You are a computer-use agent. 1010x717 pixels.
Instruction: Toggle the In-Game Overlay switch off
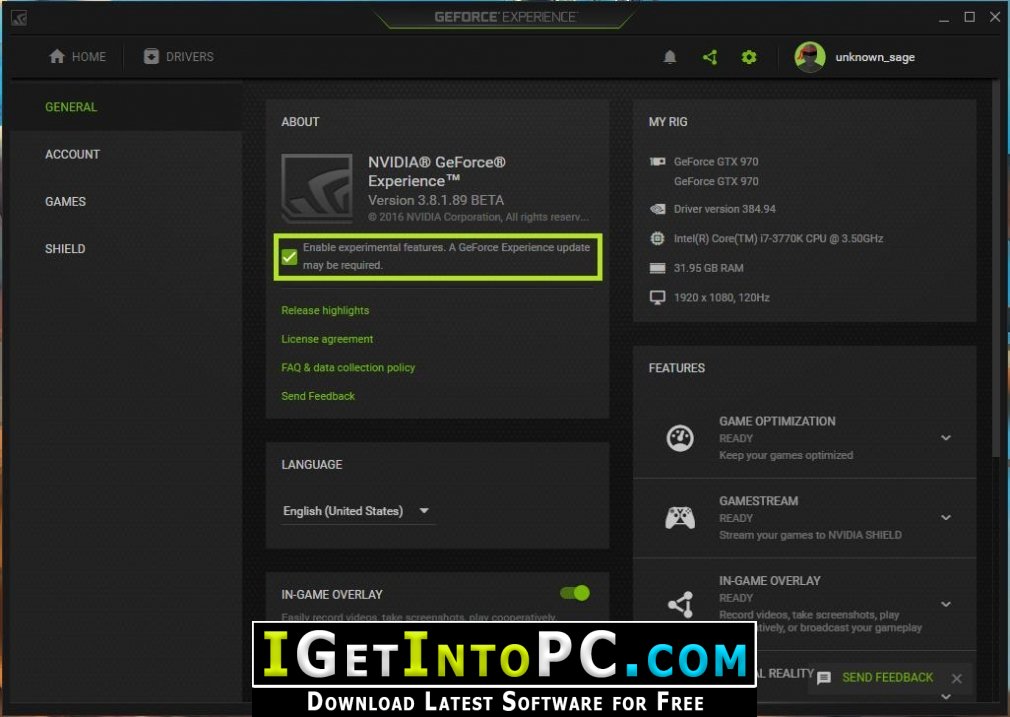pos(575,593)
